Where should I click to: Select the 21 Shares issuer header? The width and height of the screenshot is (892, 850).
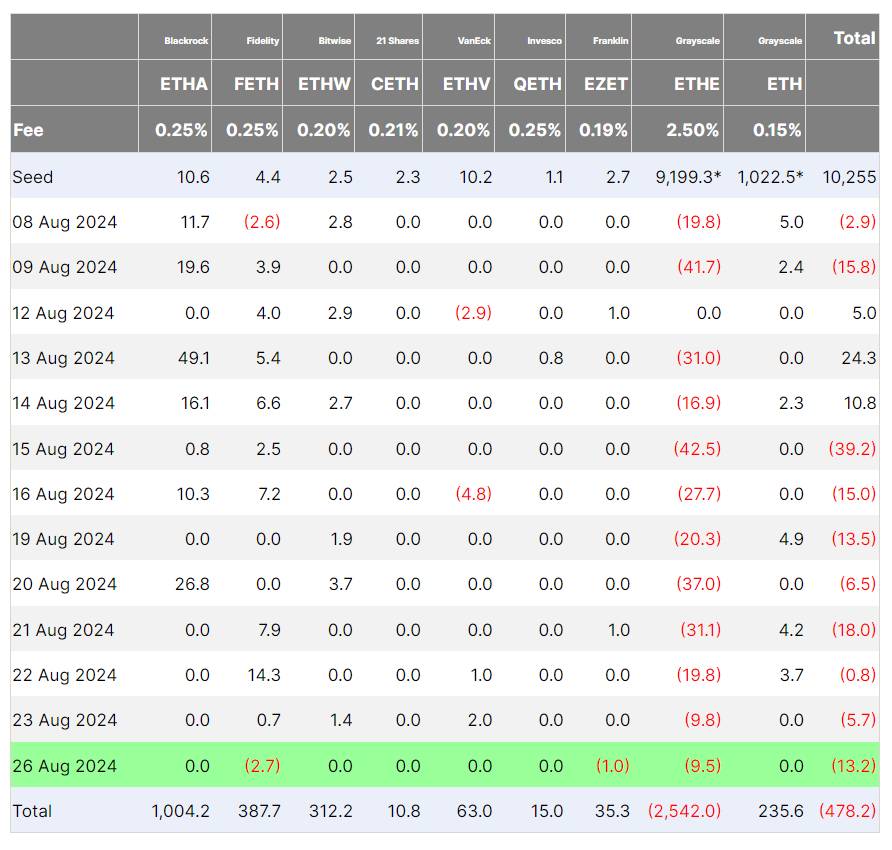pyautogui.click(x=397, y=41)
